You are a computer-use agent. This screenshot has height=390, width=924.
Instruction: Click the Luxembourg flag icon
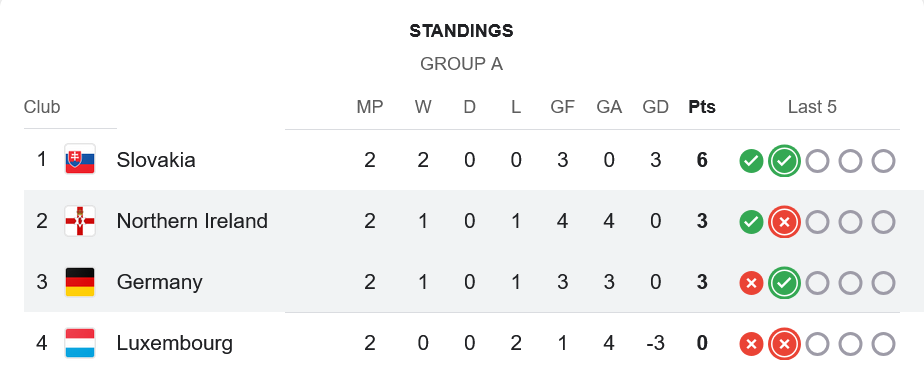[x=80, y=343]
